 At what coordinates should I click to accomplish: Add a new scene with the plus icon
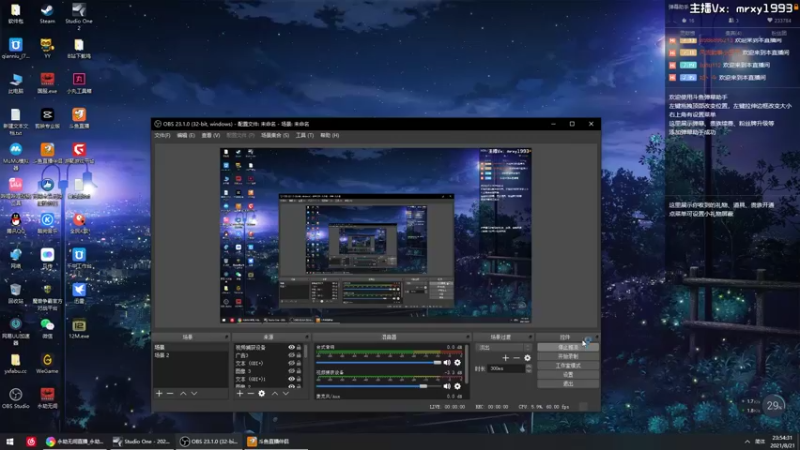click(159, 393)
